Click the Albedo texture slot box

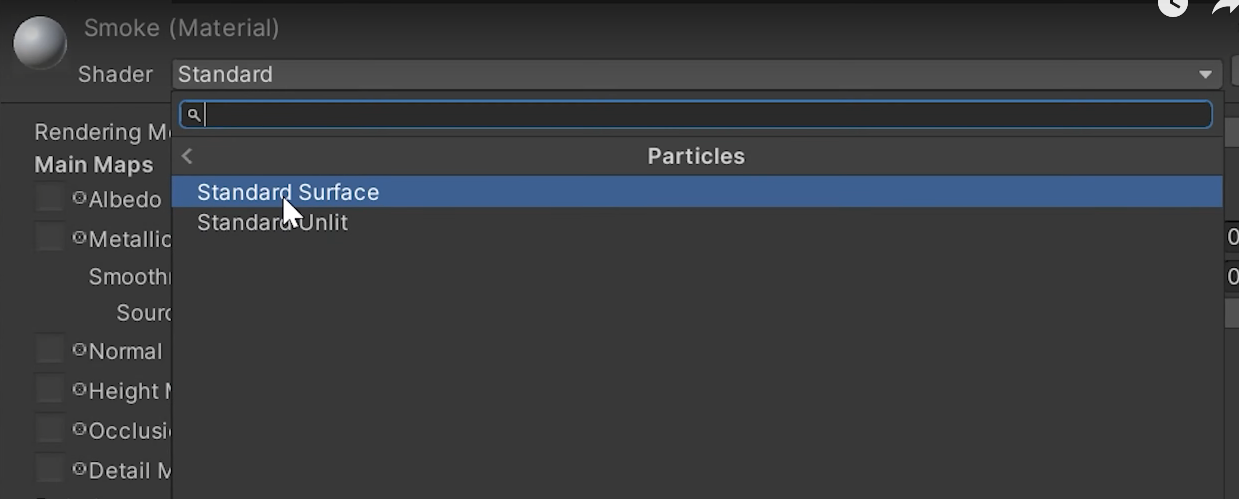(50, 198)
